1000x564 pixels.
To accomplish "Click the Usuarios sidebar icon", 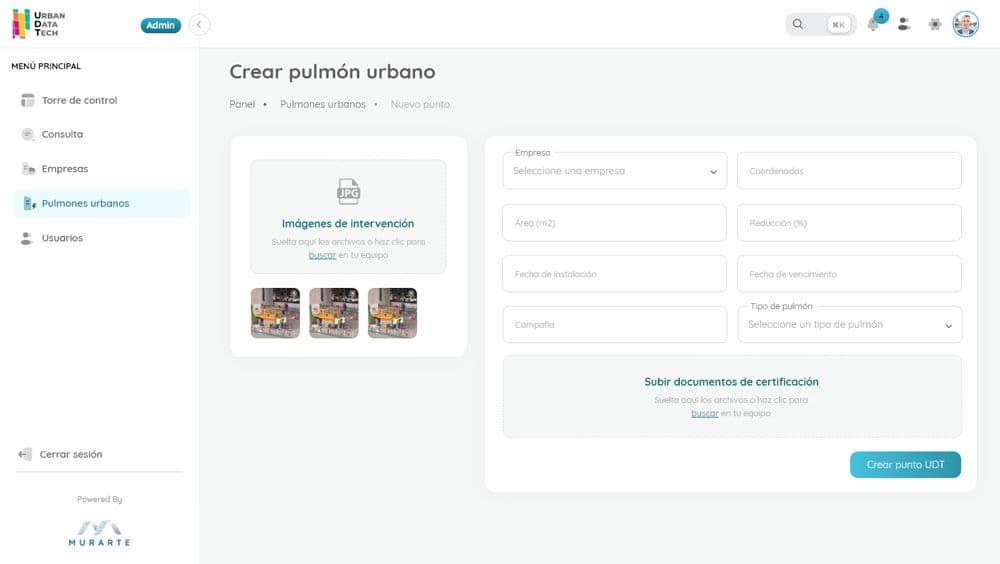I will [x=27, y=238].
